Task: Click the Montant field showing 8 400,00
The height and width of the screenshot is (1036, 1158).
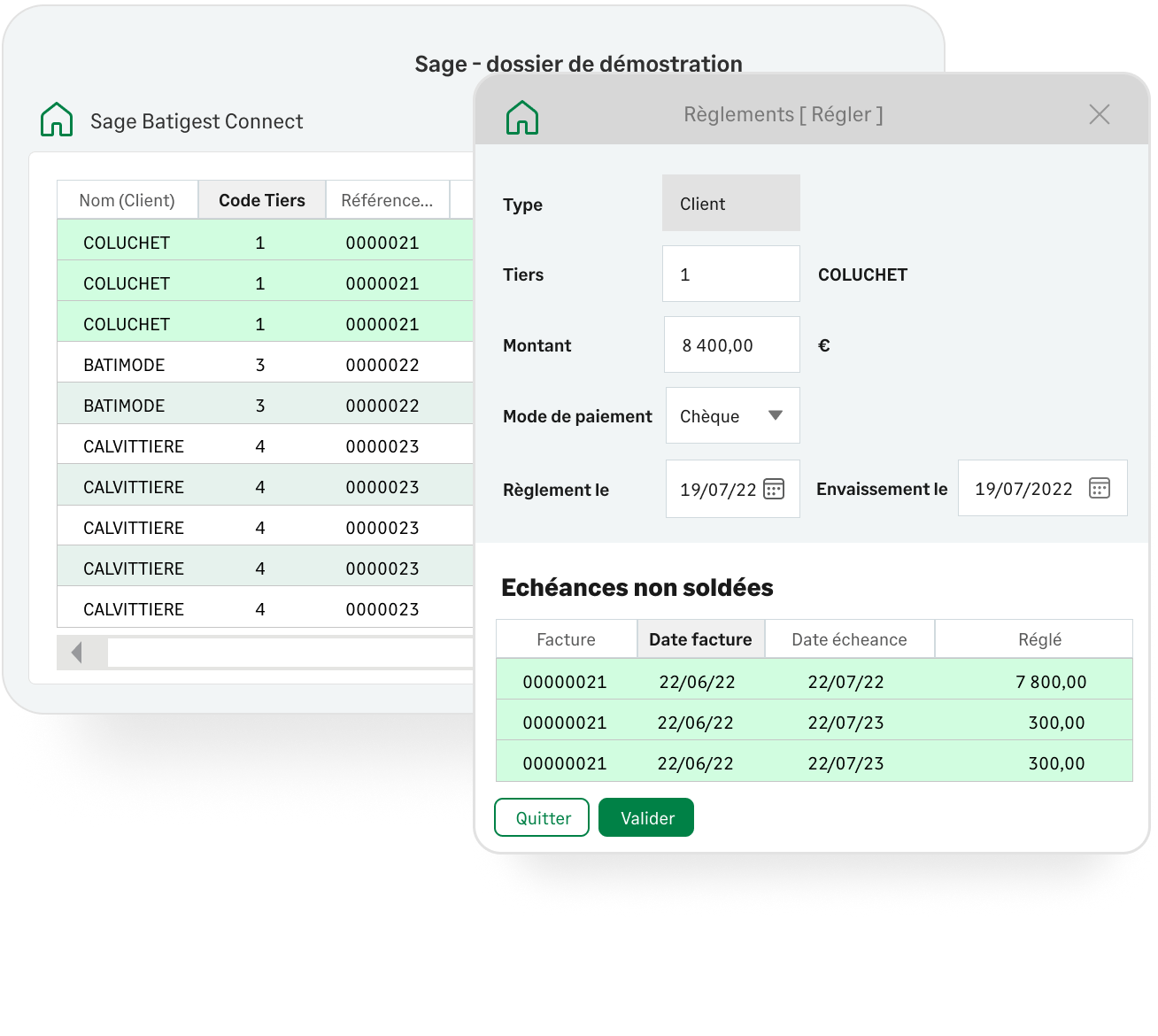Action: pos(732,344)
